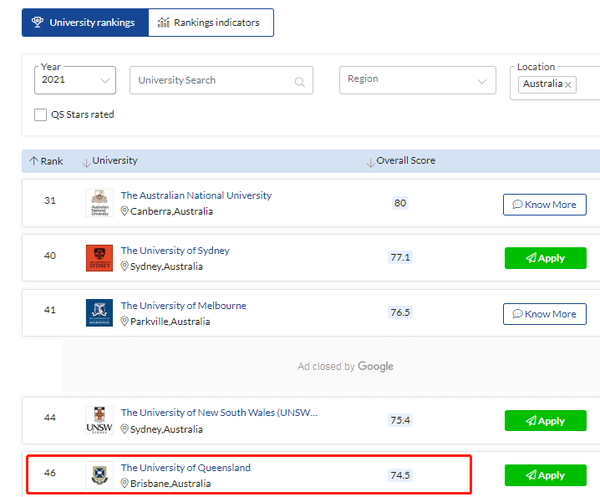The height and width of the screenshot is (497, 600).
Task: Click the University of Queensland crest logo
Action: click(x=99, y=475)
